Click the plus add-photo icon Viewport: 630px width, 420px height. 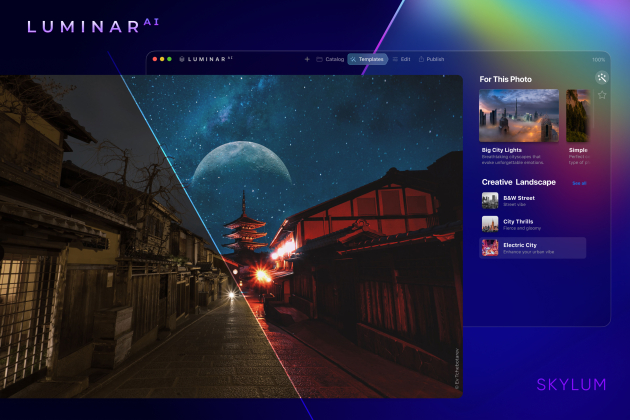tap(307, 59)
